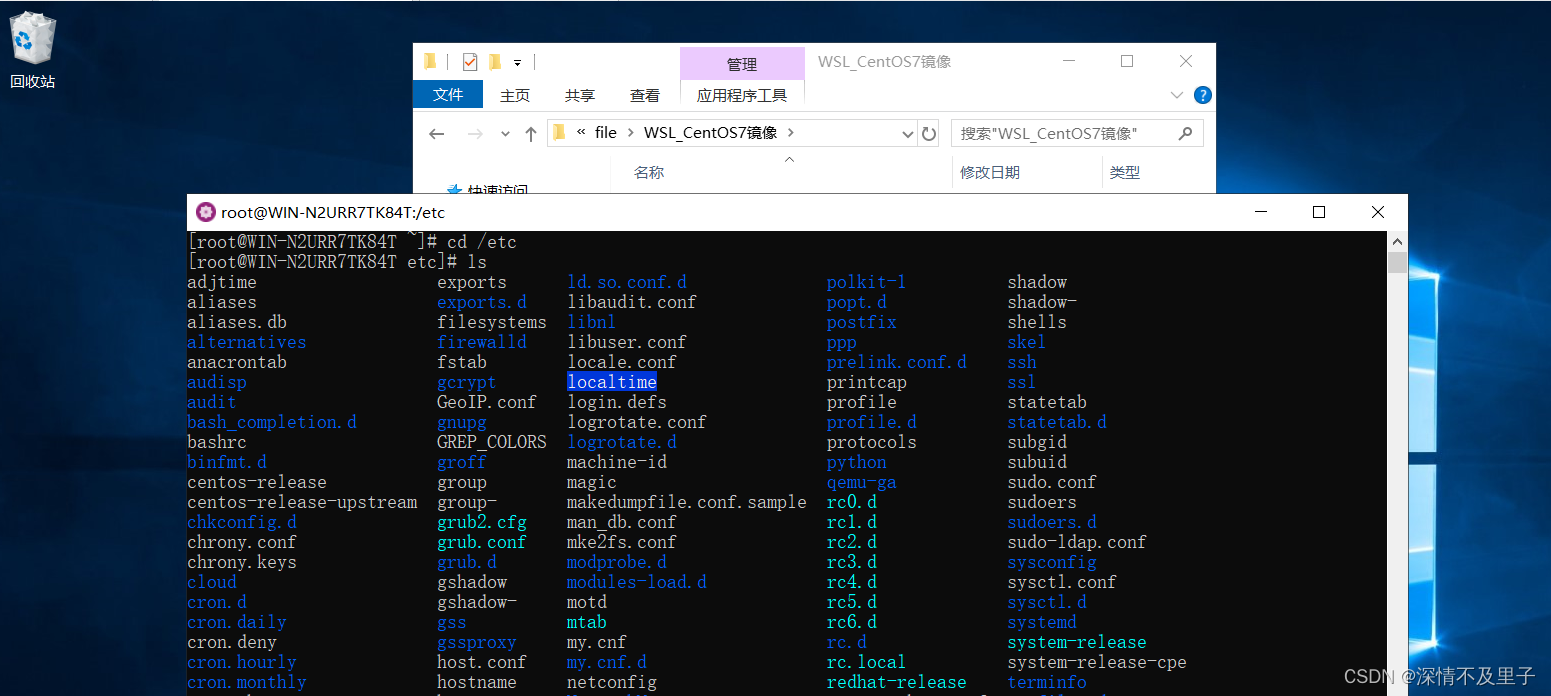Sort by 类型 column header
Image resolution: width=1551 pixels, height=696 pixels.
pos(1125,173)
